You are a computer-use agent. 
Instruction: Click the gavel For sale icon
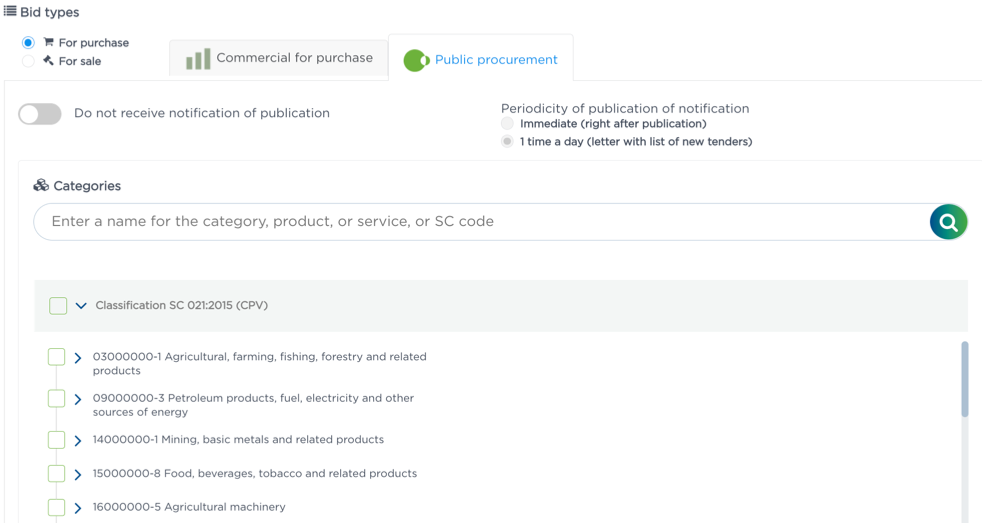click(x=48, y=61)
